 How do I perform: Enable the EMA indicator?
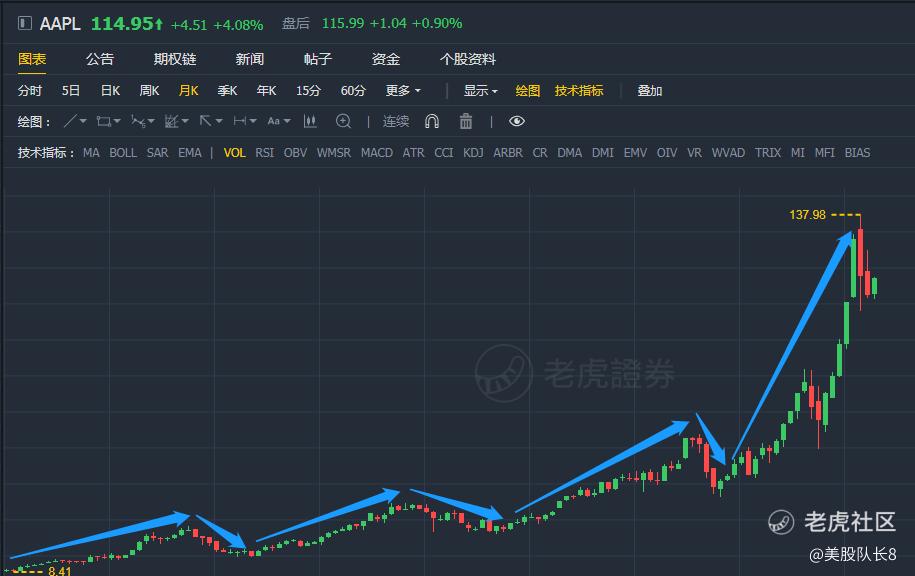pyautogui.click(x=190, y=153)
